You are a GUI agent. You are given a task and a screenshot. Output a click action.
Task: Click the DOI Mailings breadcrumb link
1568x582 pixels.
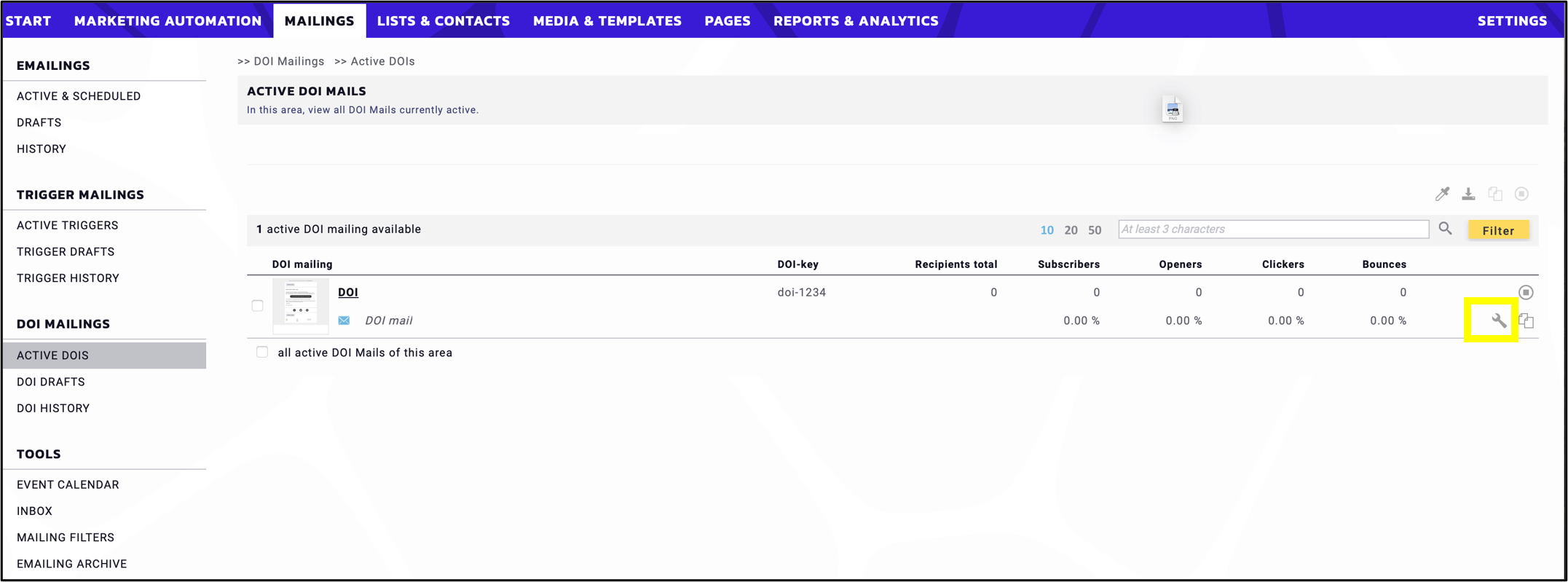pyautogui.click(x=289, y=61)
